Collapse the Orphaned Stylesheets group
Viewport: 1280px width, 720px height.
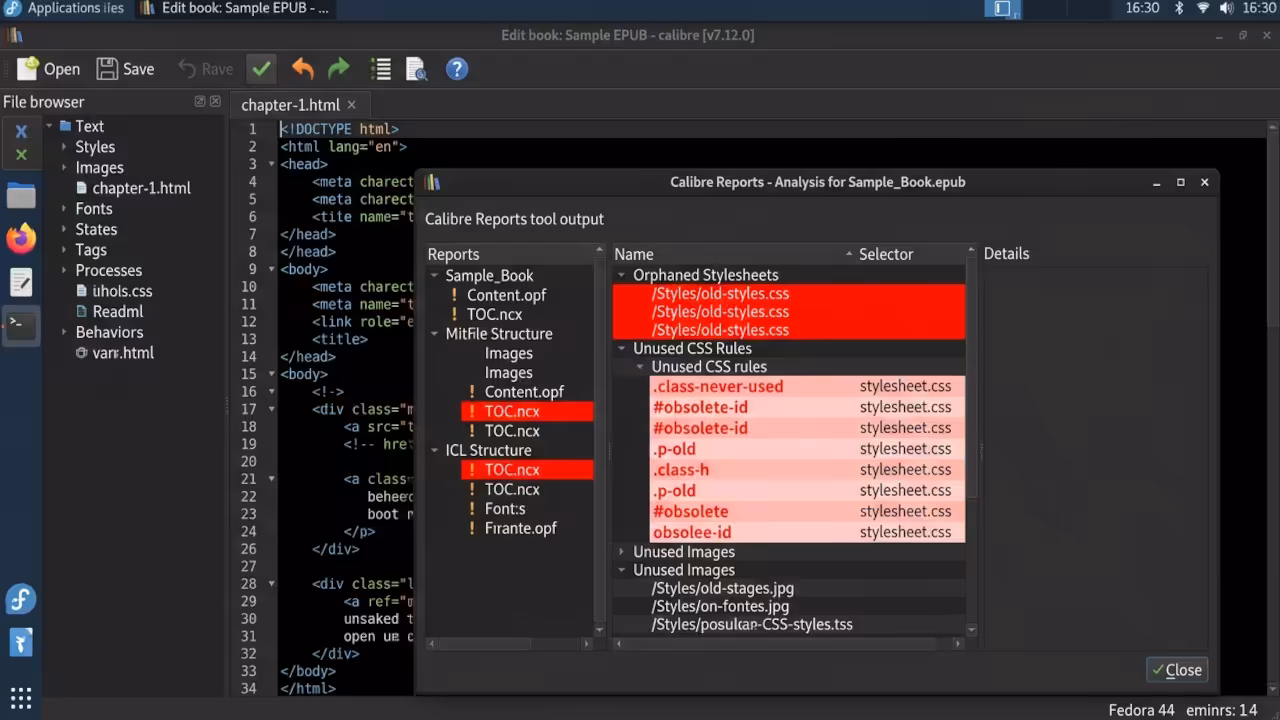click(622, 275)
